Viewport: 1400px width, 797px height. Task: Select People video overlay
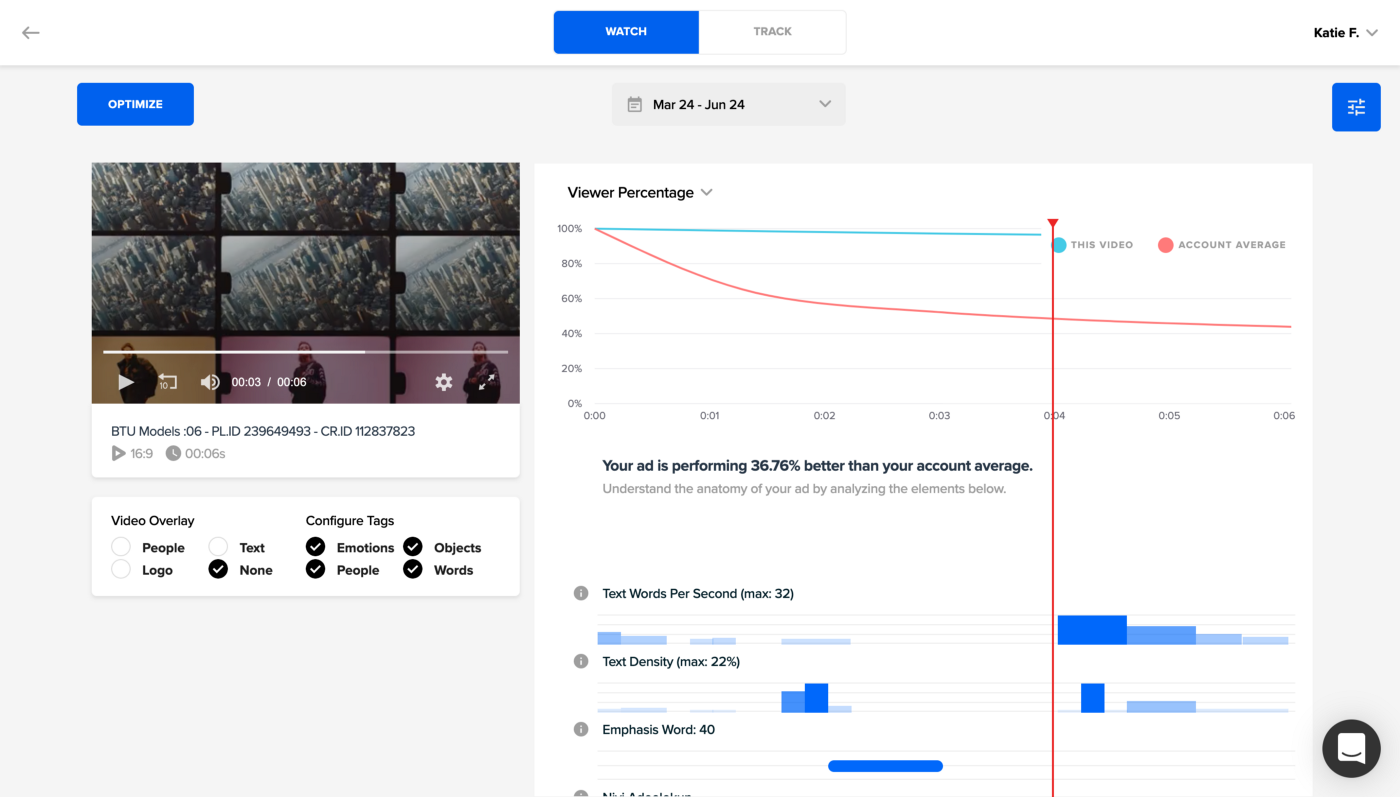tap(121, 547)
